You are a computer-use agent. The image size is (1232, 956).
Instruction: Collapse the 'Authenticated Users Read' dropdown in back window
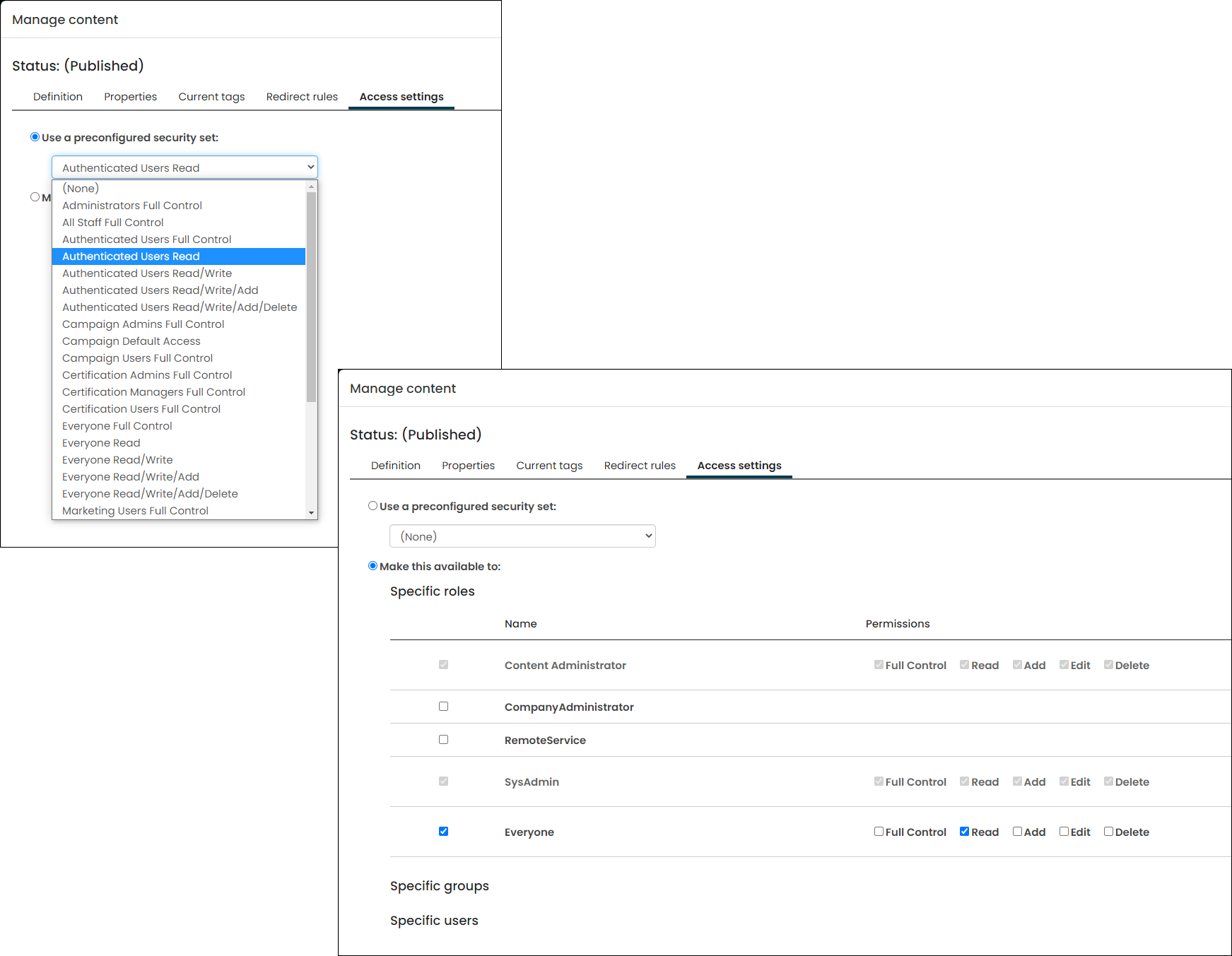184,167
